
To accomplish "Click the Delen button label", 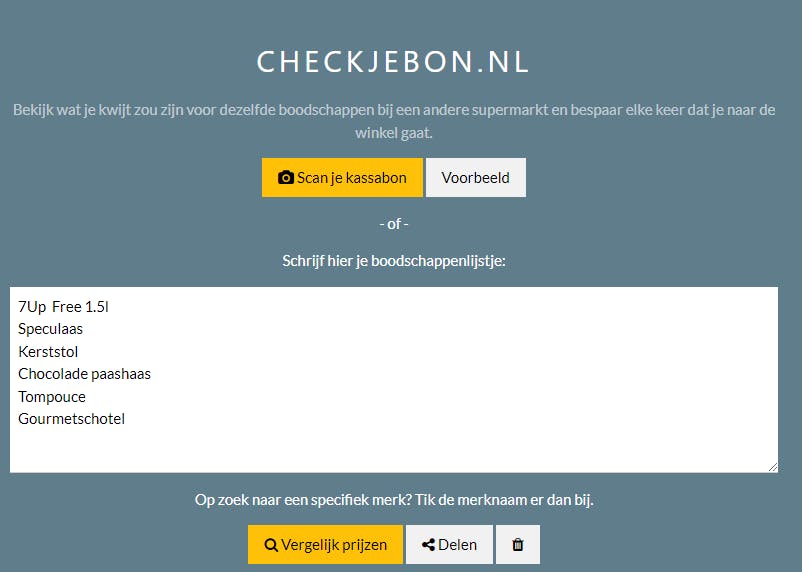I will point(457,545).
